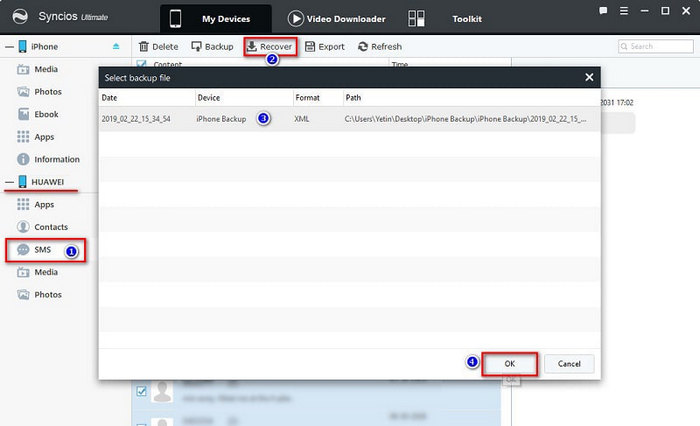Eject the iPhone device

(x=116, y=46)
